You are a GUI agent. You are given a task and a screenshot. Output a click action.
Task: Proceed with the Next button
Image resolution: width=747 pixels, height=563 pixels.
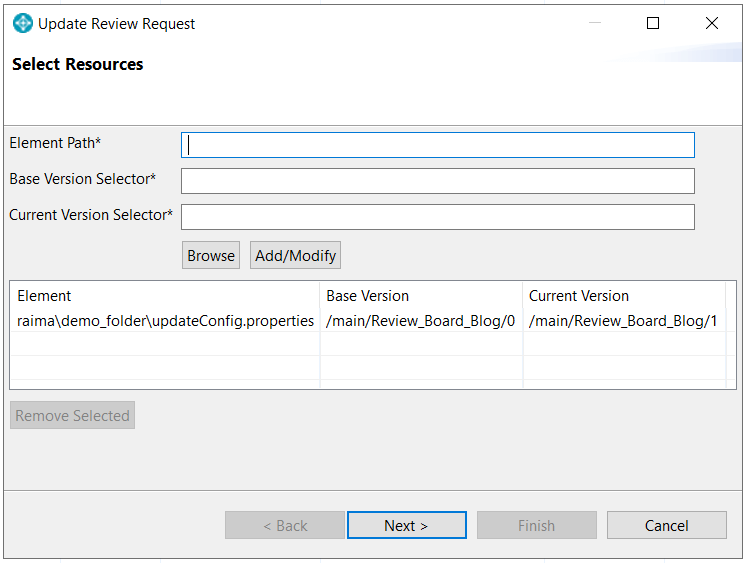click(x=407, y=525)
